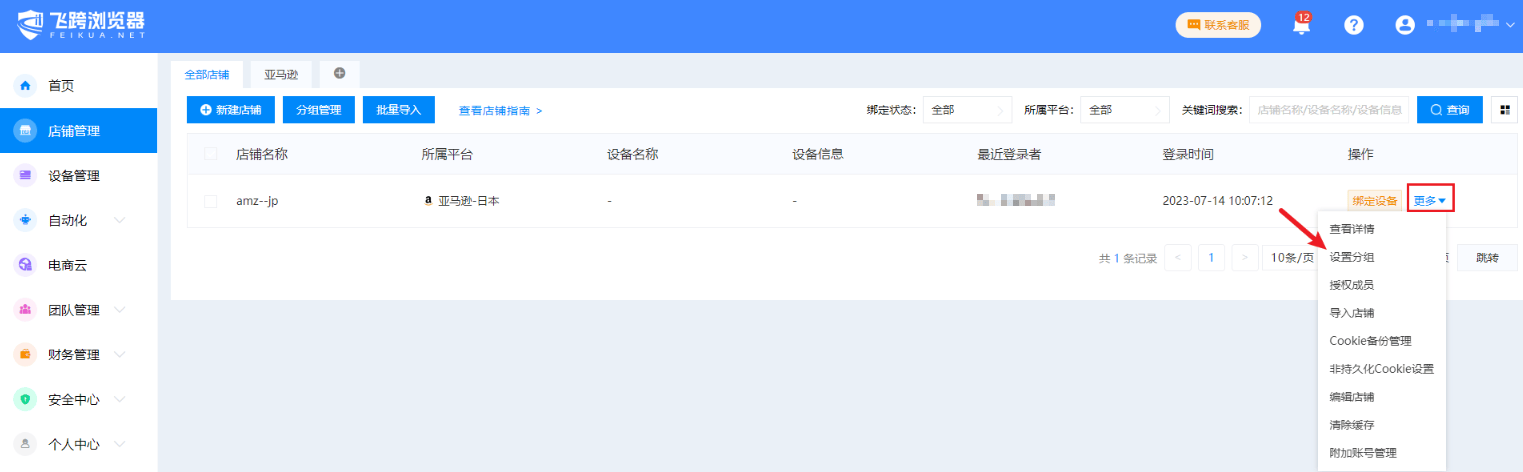
Task: Add a new tab with plus icon
Action: tap(339, 73)
